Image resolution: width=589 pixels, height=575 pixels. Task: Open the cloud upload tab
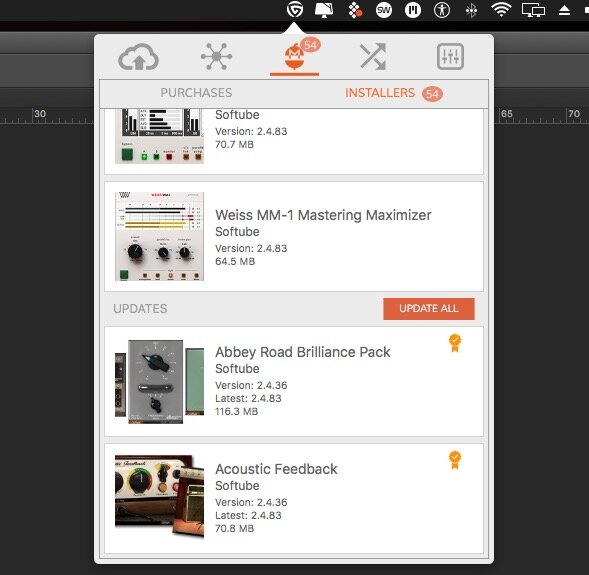(139, 57)
